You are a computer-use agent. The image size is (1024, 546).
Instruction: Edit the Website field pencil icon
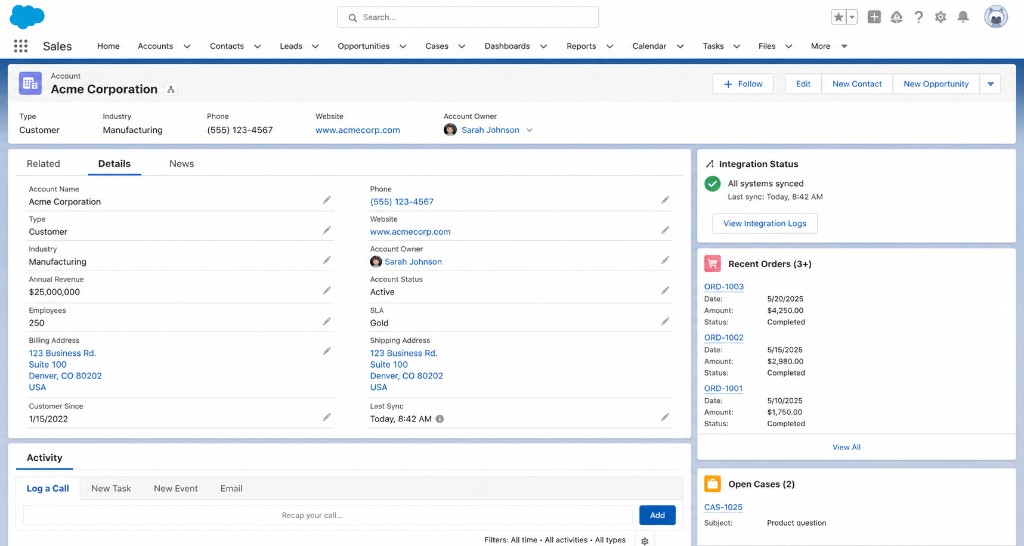click(x=665, y=230)
